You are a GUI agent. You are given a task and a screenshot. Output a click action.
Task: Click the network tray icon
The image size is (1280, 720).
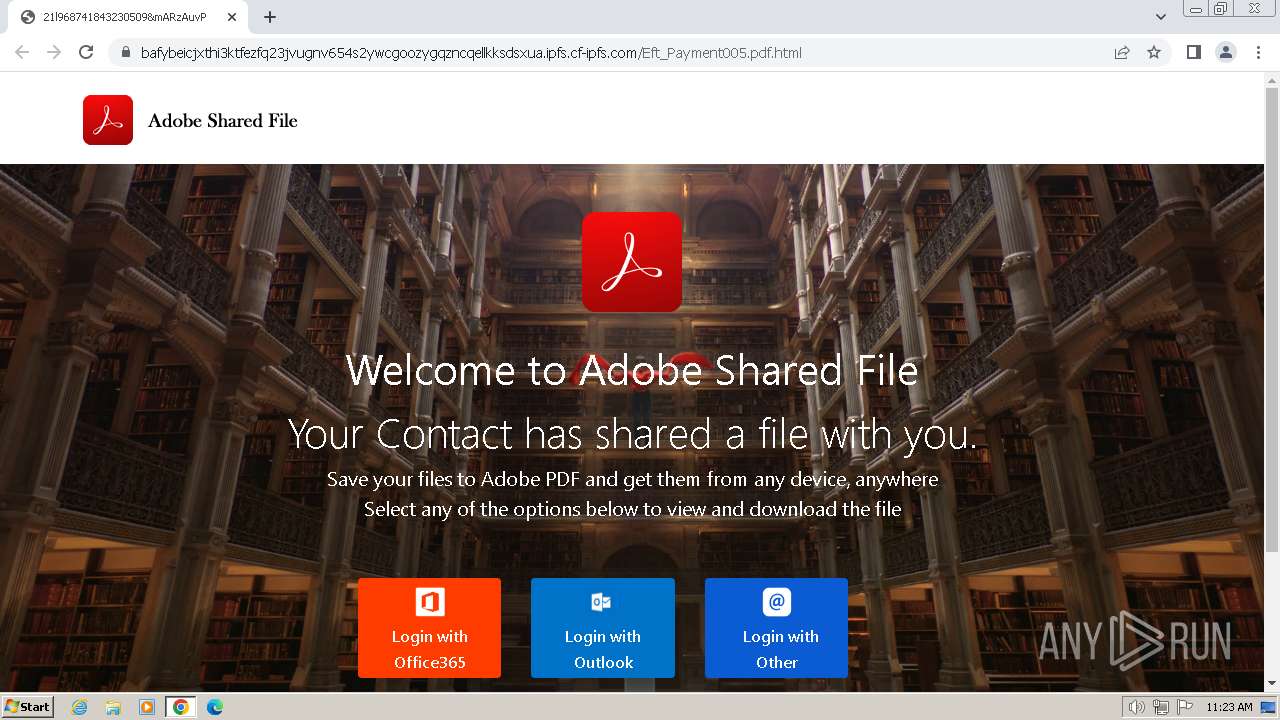[1161, 707]
